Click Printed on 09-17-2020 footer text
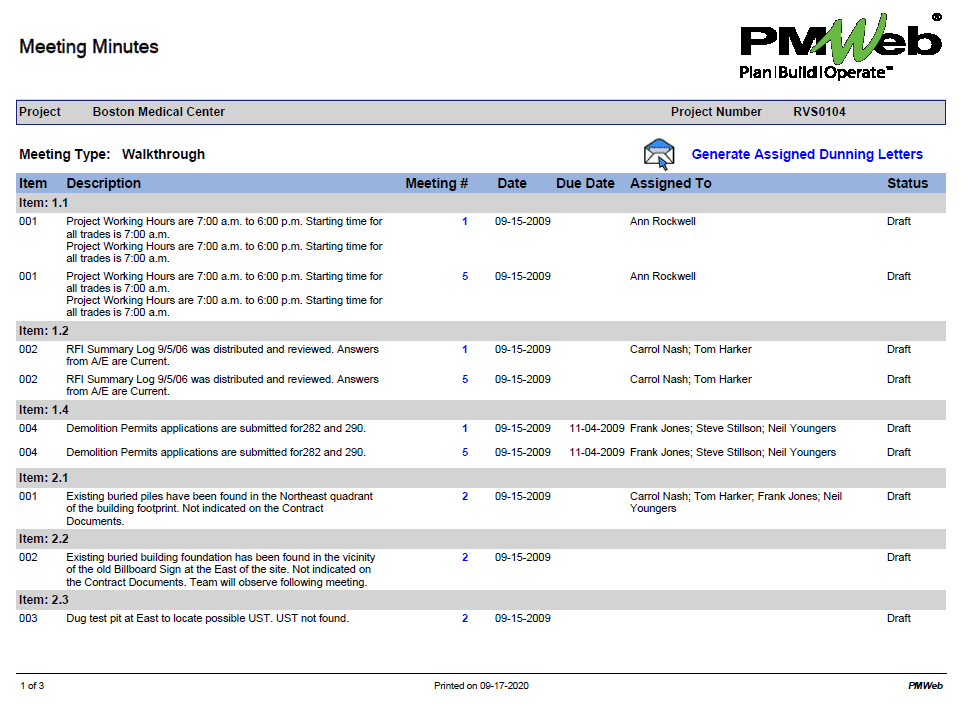The height and width of the screenshot is (705, 965). click(481, 686)
